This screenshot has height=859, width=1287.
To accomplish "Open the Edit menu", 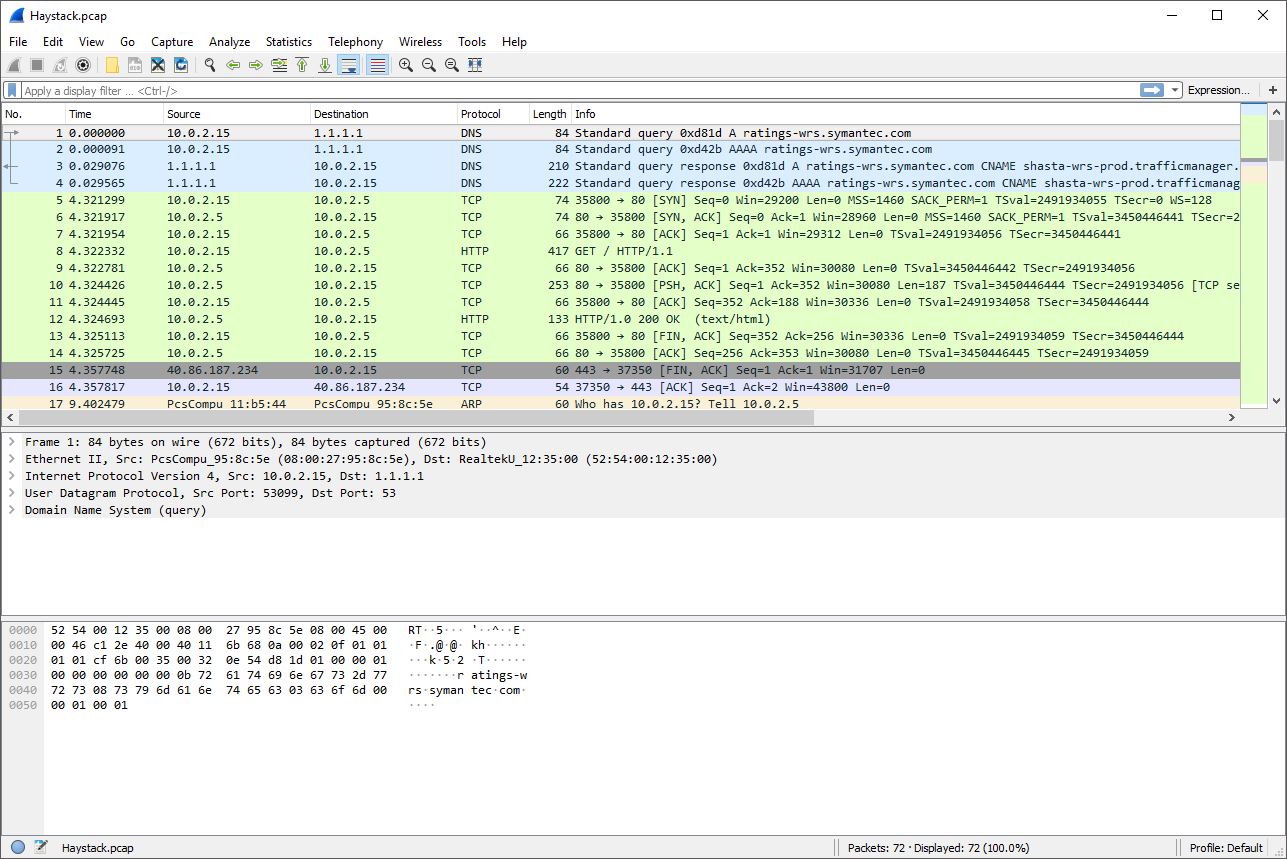I will tap(53, 42).
